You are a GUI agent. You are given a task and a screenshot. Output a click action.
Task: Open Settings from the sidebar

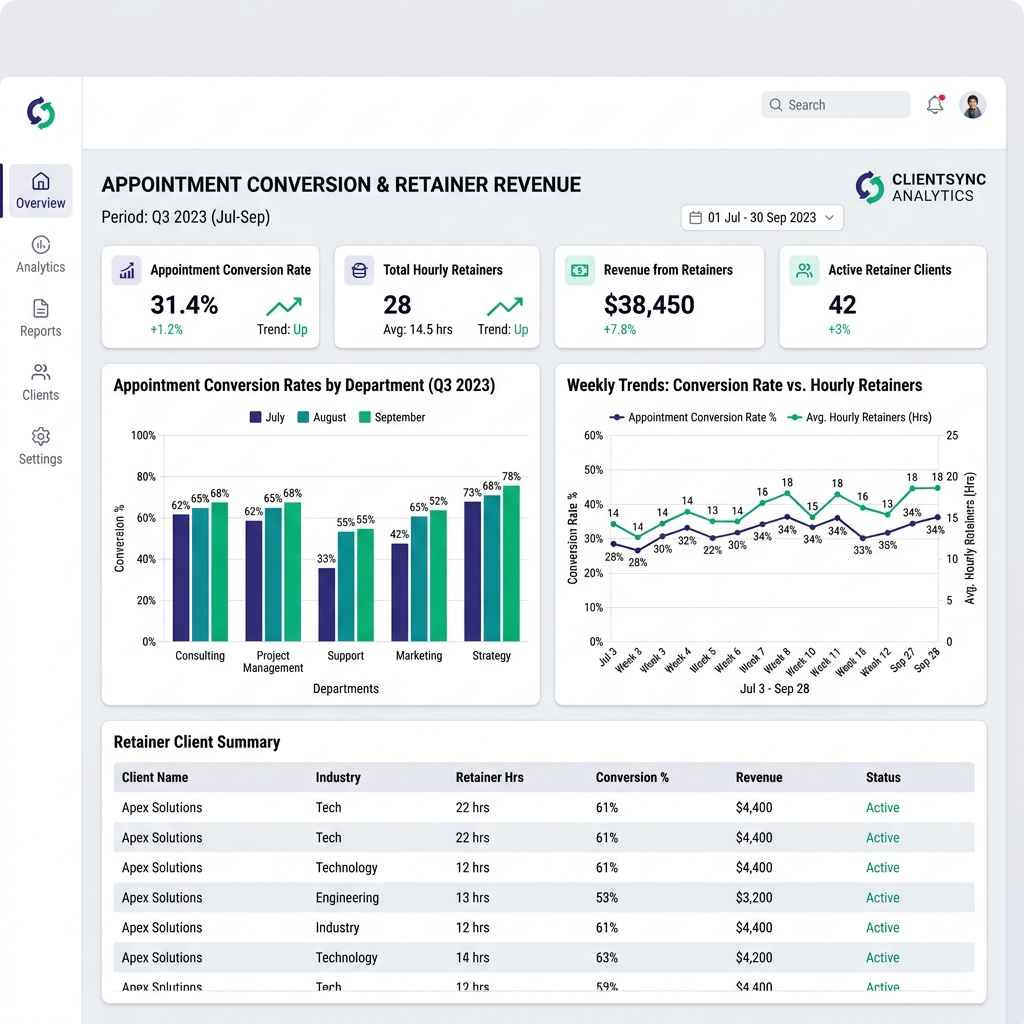point(40,447)
